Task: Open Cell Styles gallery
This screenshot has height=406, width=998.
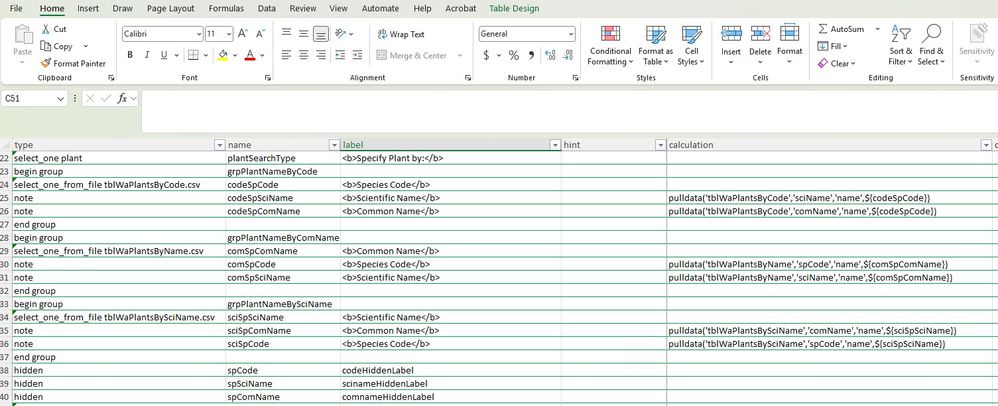Action: 691,46
